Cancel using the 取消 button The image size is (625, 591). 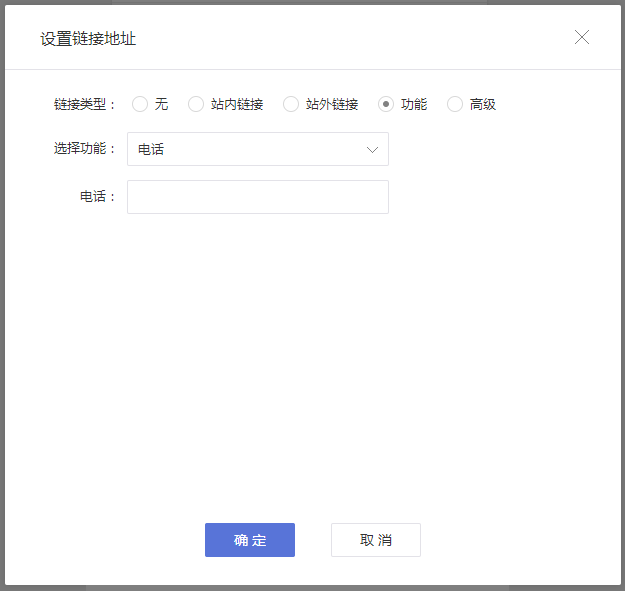click(376, 540)
